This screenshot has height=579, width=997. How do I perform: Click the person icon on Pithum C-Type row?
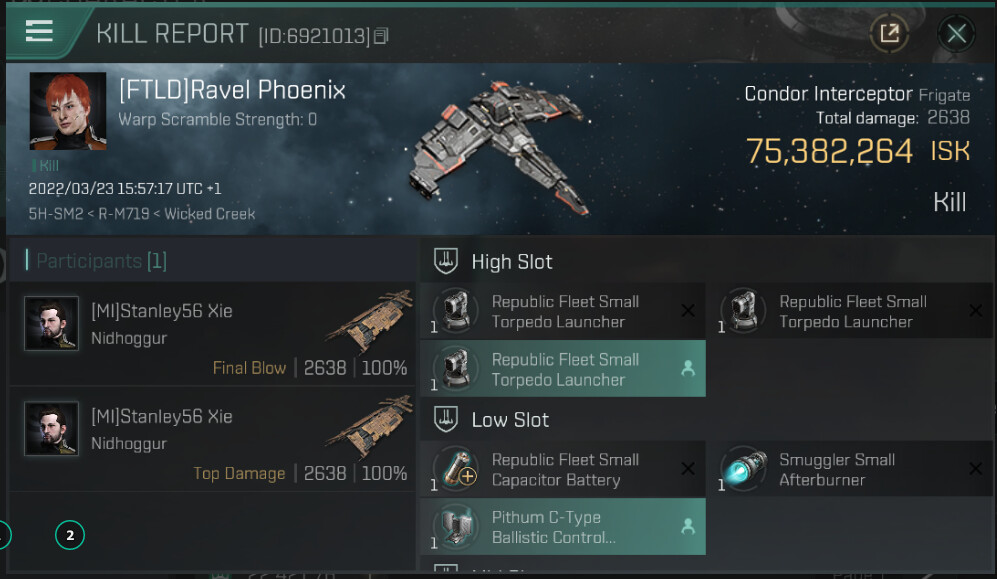coord(687,526)
